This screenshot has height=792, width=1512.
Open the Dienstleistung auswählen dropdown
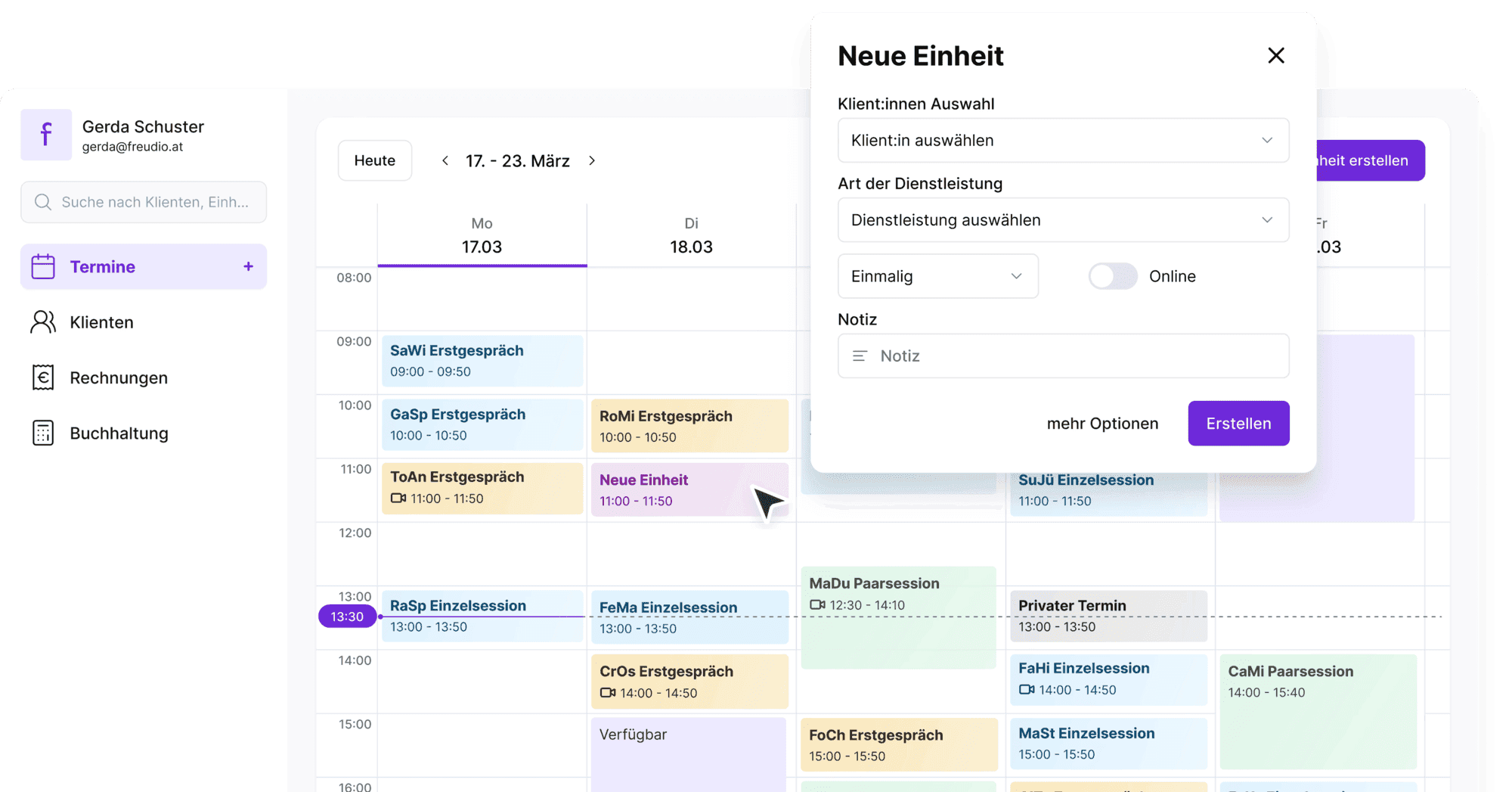[1063, 220]
